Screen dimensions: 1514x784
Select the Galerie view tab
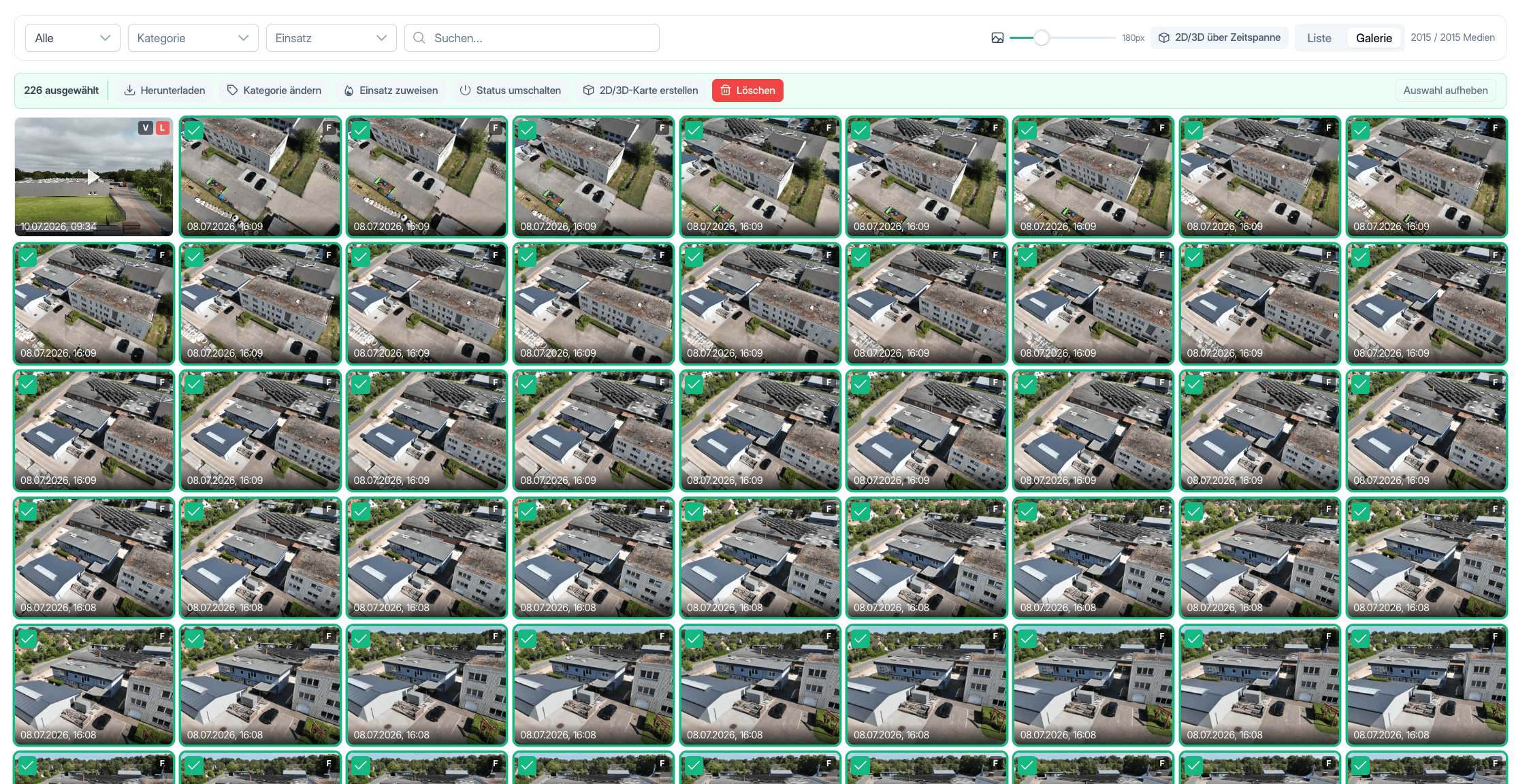[1374, 38]
